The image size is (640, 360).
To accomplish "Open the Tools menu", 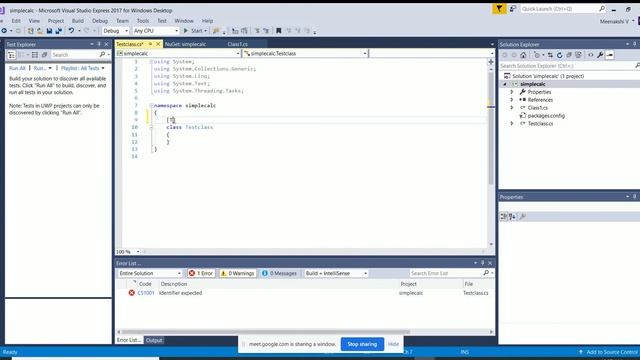I will click(x=142, y=21).
